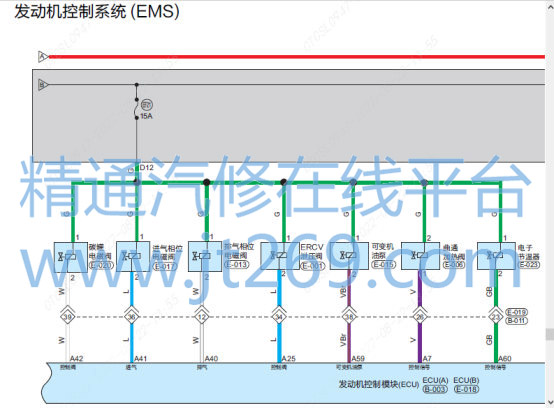Click the variable oil pump E-015 symbol

[349, 256]
